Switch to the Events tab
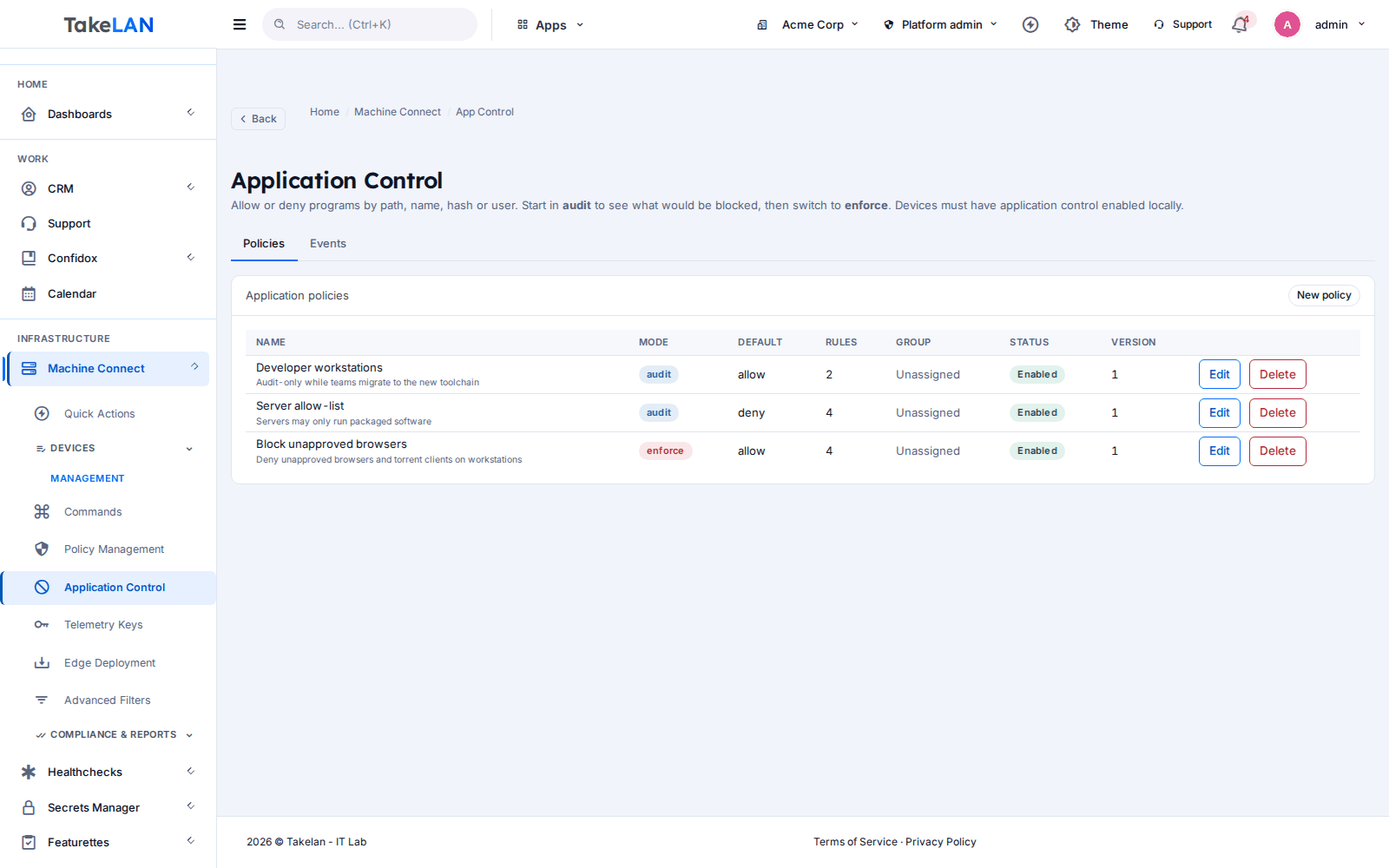This screenshot has width=1389, height=868. (x=328, y=244)
